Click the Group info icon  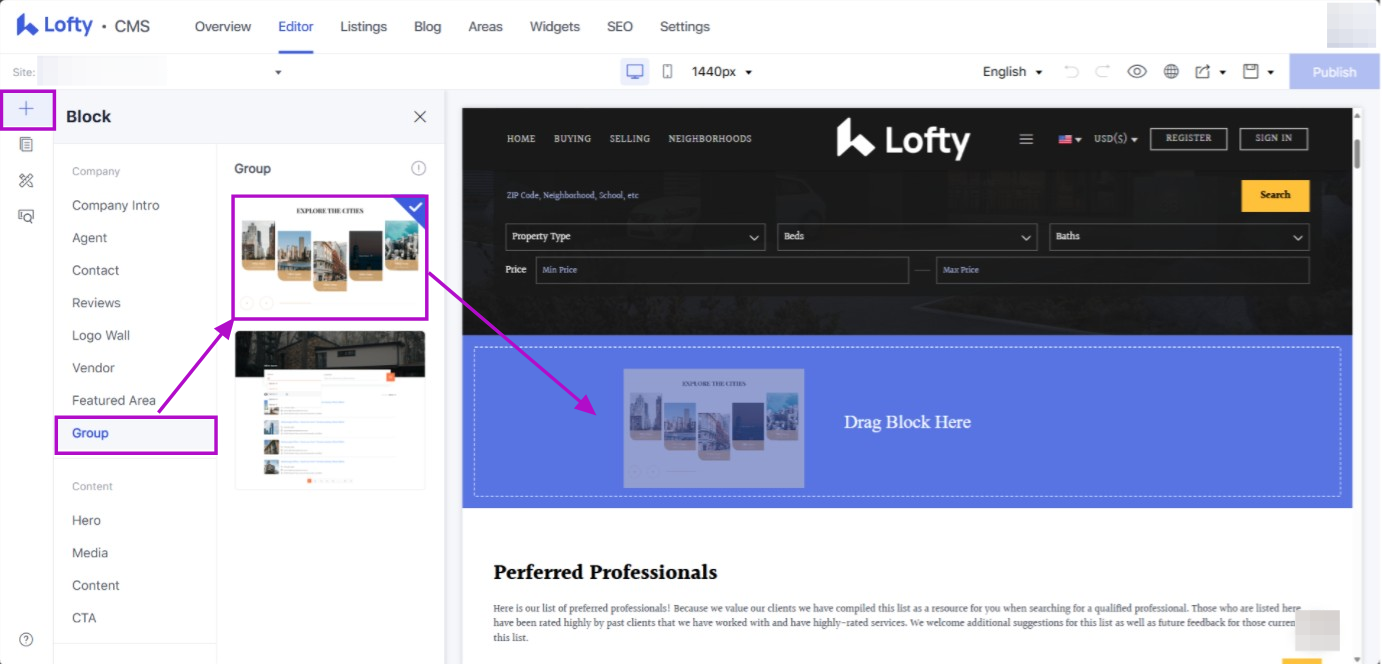[419, 169]
